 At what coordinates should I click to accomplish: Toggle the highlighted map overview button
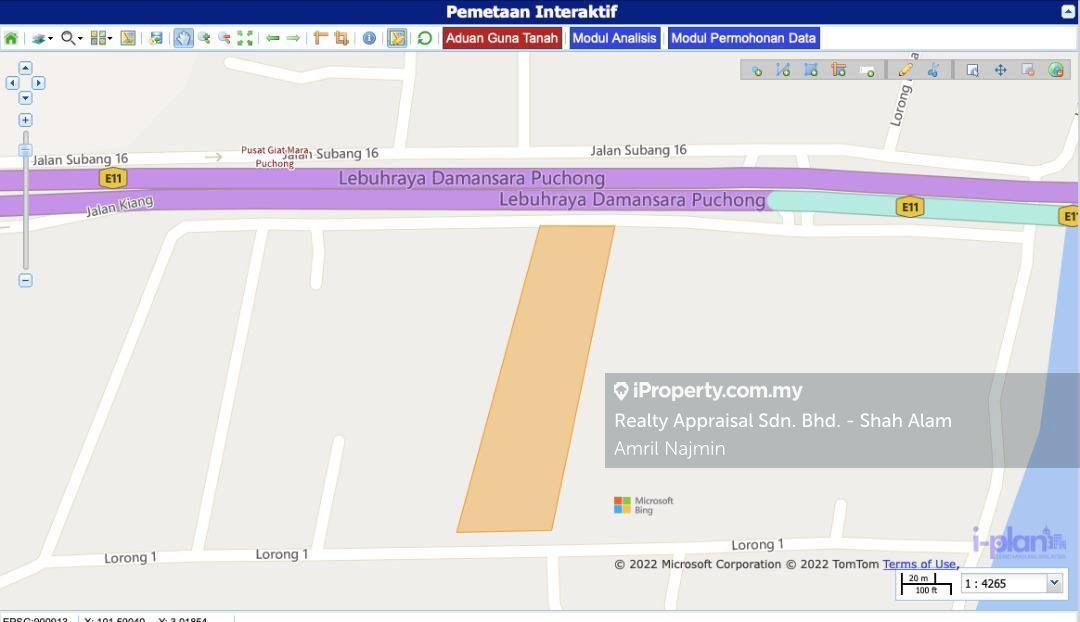pyautogui.click(x=397, y=38)
